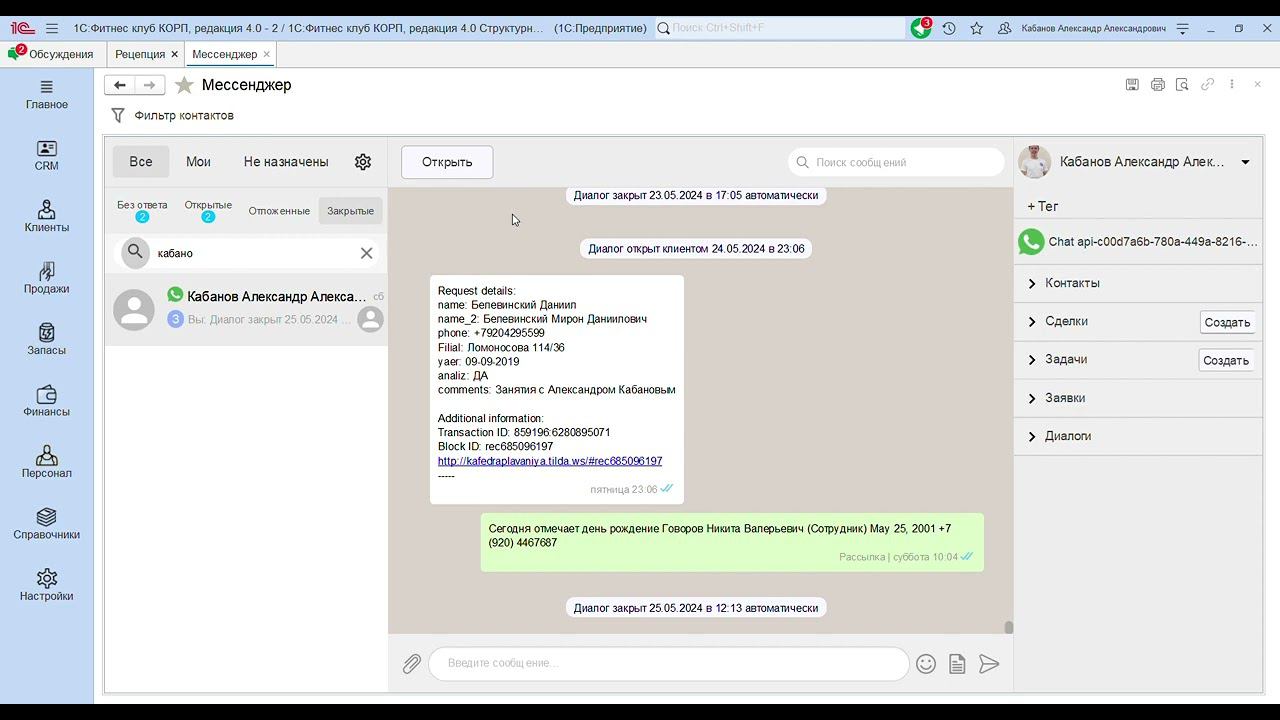
Task: Open the Главное section in sidebar
Action: (47, 95)
